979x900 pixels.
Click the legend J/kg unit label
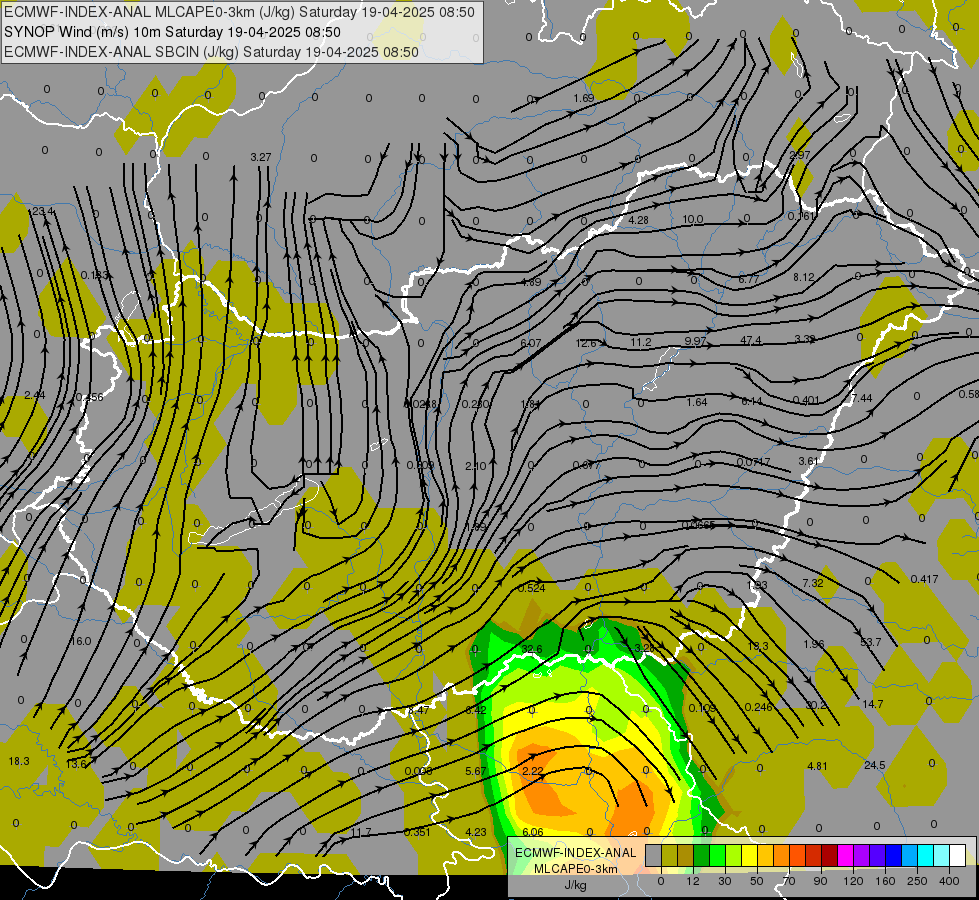pyautogui.click(x=575, y=885)
